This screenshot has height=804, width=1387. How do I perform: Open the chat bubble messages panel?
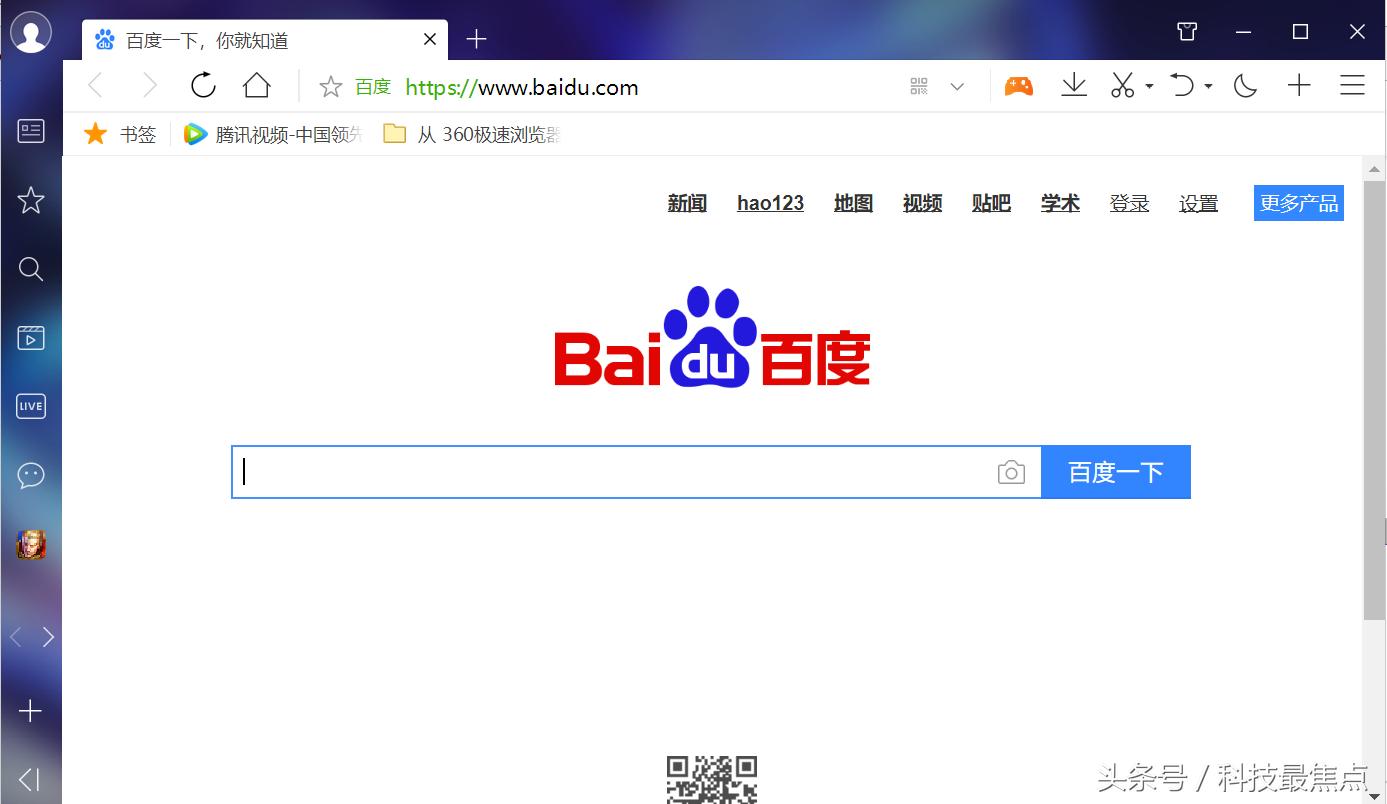[x=30, y=475]
